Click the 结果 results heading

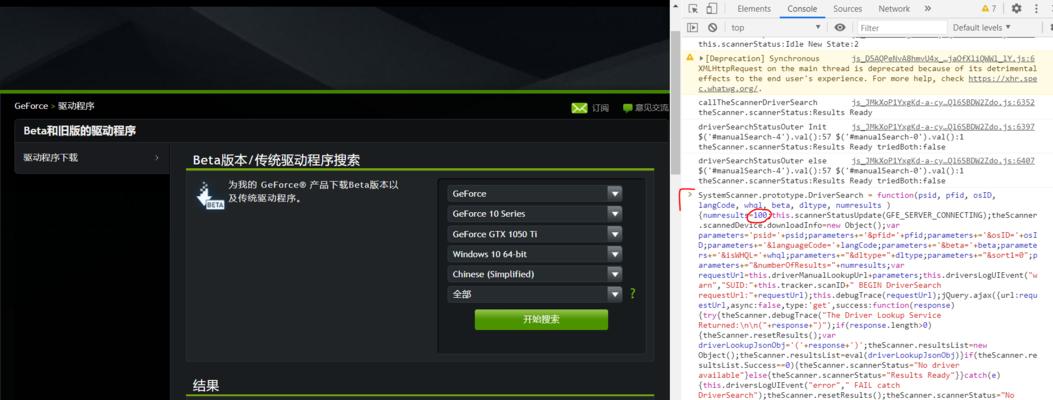click(205, 386)
